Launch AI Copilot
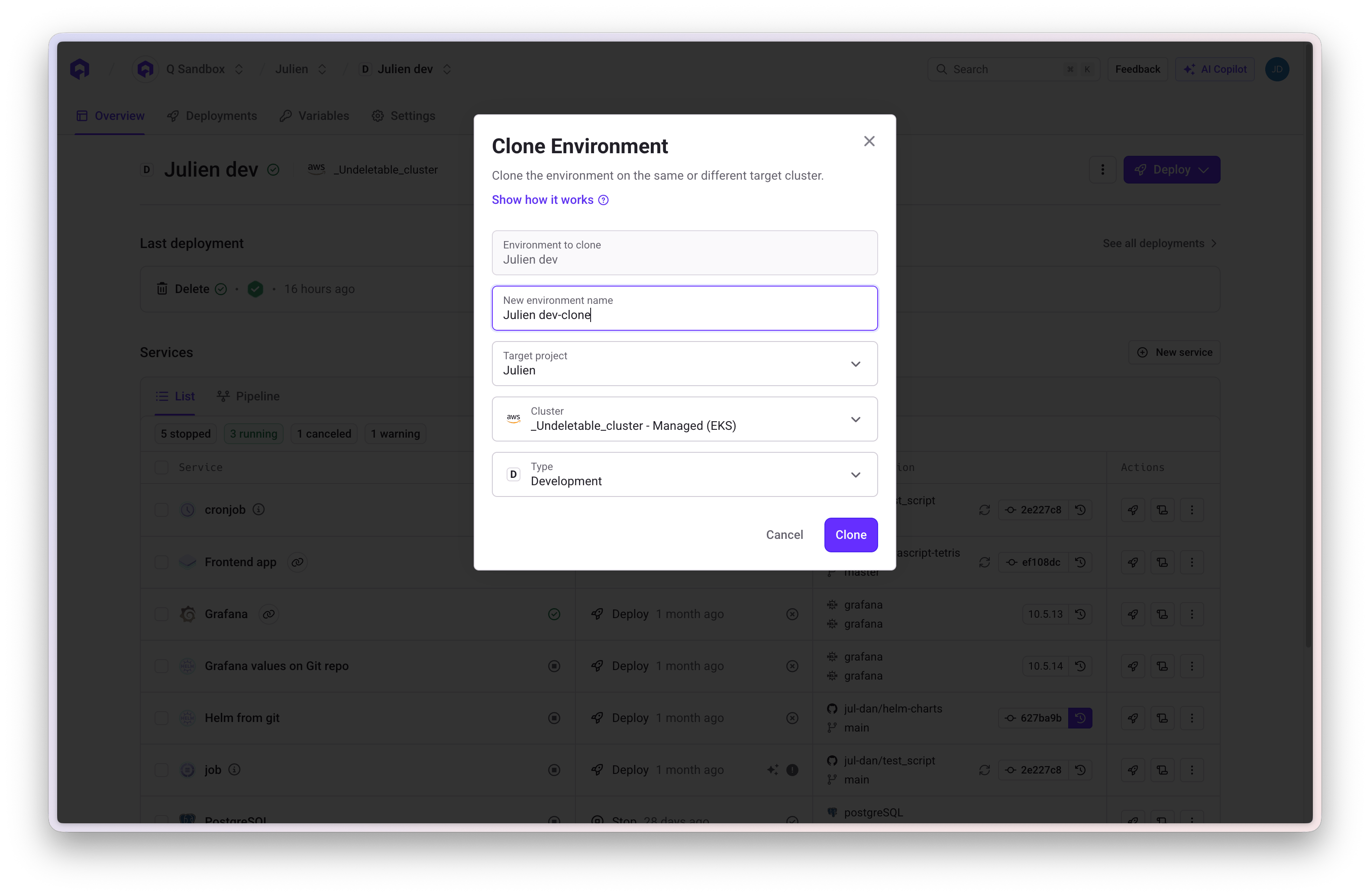 pyautogui.click(x=1215, y=69)
